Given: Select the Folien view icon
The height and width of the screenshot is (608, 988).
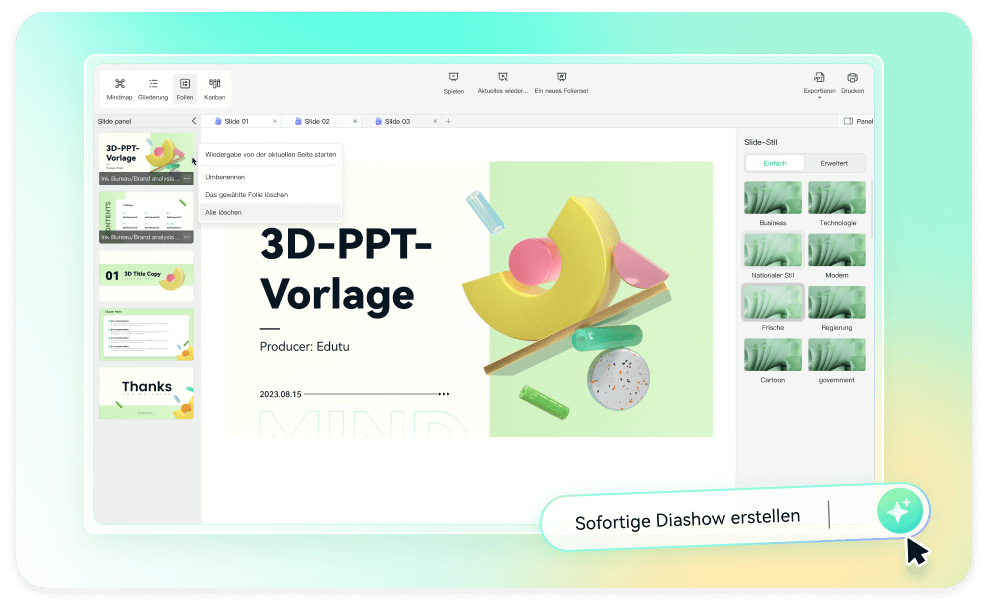Looking at the screenshot, I should click(x=184, y=88).
